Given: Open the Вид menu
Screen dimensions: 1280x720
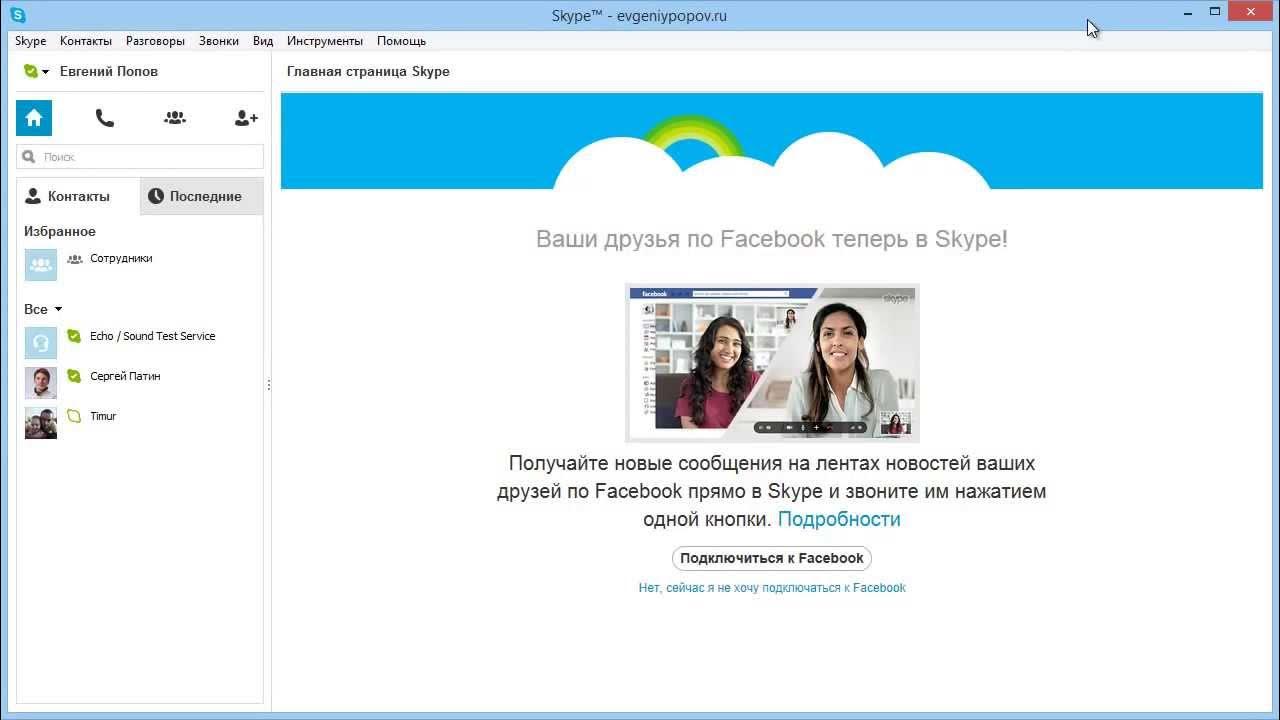Looking at the screenshot, I should [x=263, y=41].
